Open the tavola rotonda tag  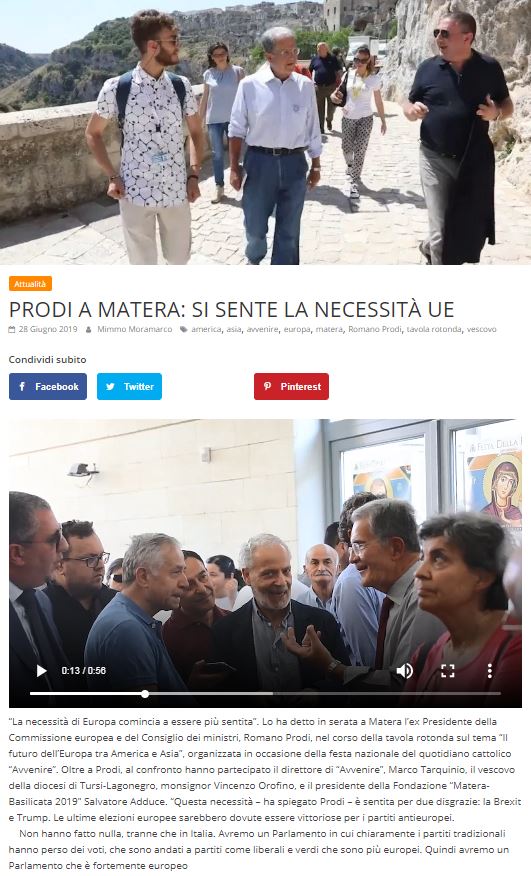434,329
